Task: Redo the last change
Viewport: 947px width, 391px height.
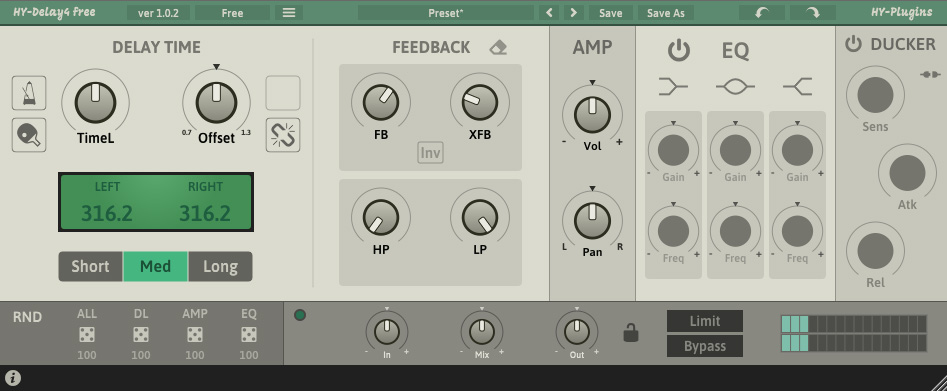Action: (813, 13)
